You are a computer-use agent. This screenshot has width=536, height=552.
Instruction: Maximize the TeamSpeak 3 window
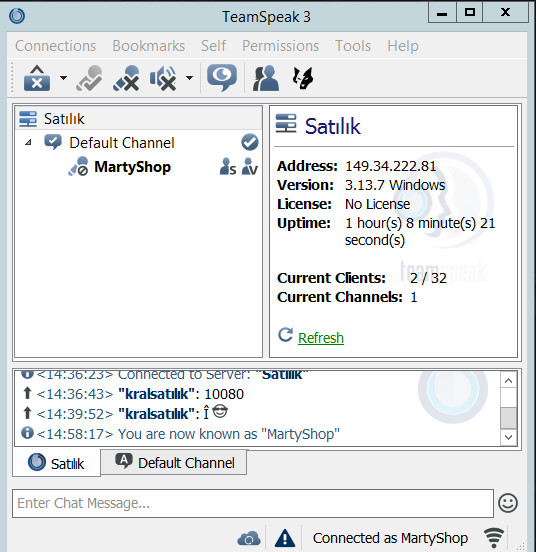[469, 13]
